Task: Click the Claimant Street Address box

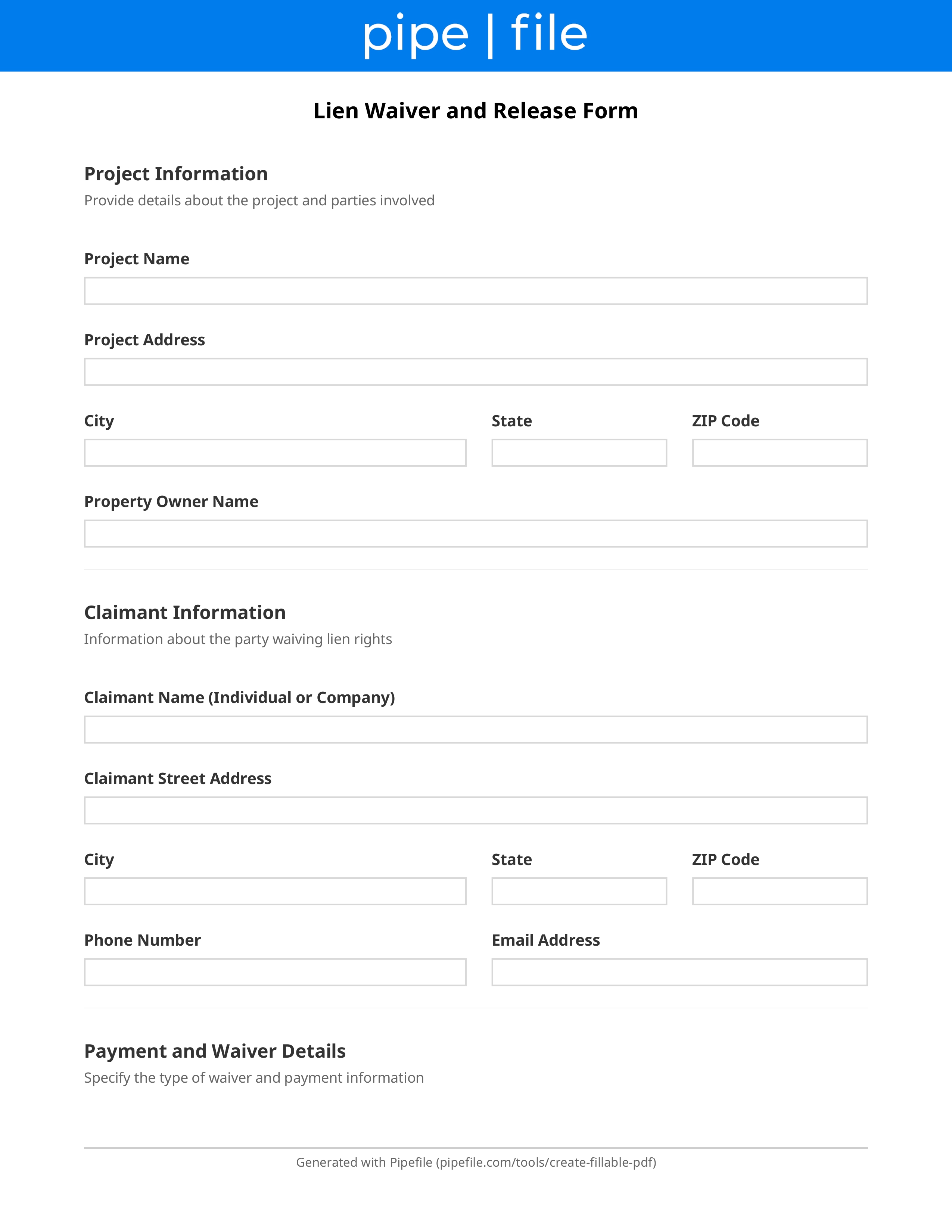Action: pyautogui.click(x=475, y=811)
